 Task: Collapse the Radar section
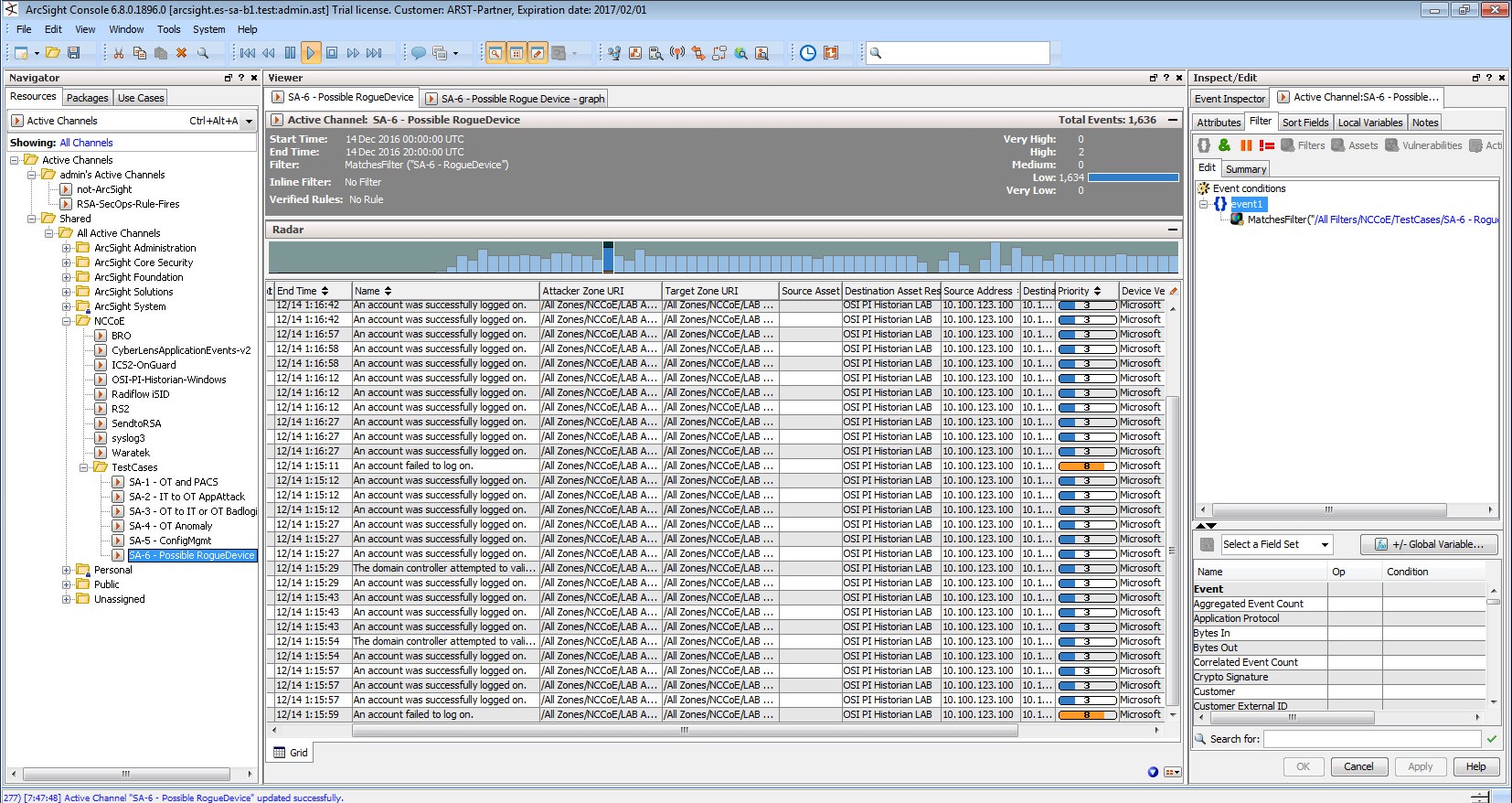(x=1172, y=230)
